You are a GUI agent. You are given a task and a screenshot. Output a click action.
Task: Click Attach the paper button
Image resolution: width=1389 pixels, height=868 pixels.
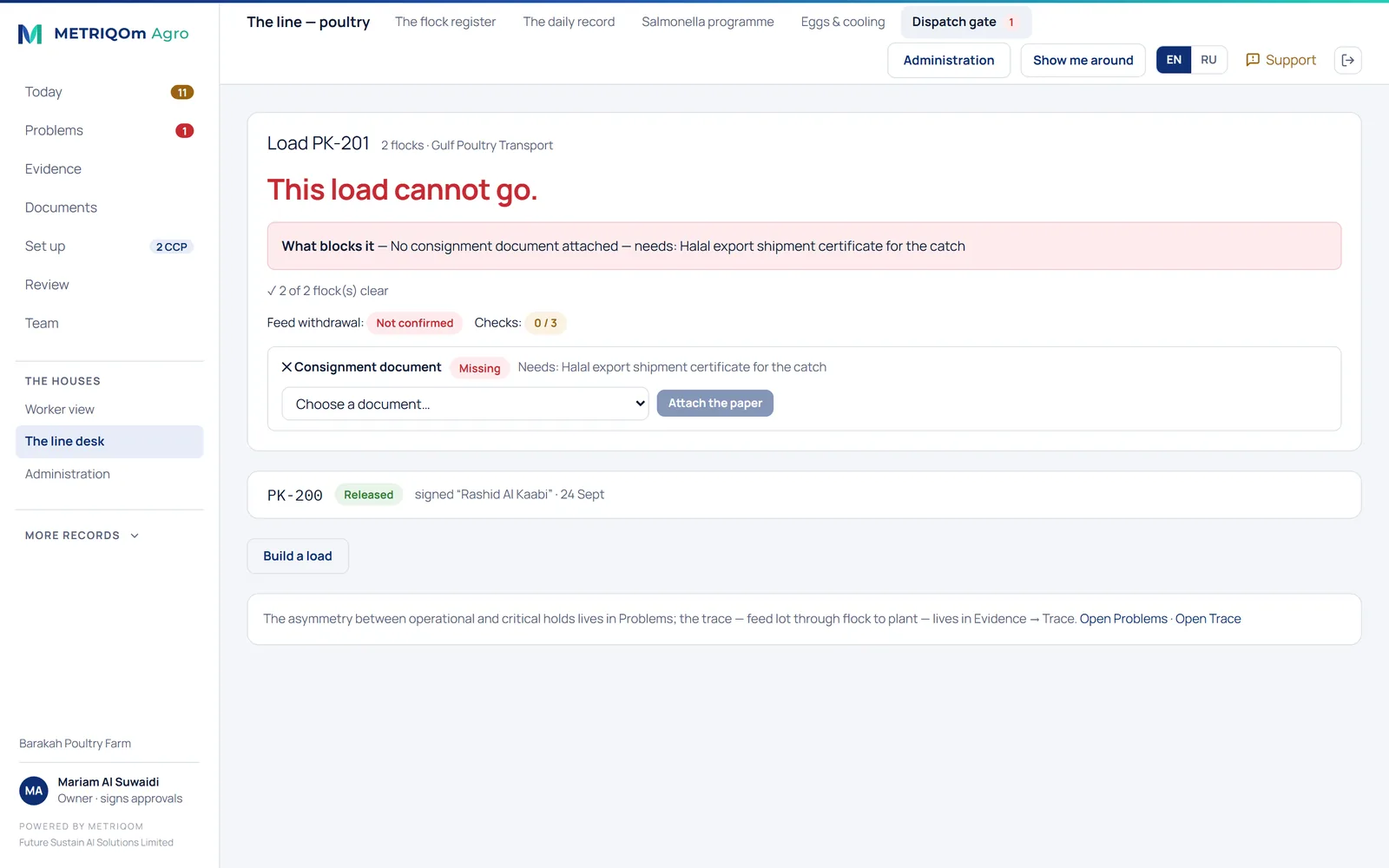click(714, 403)
